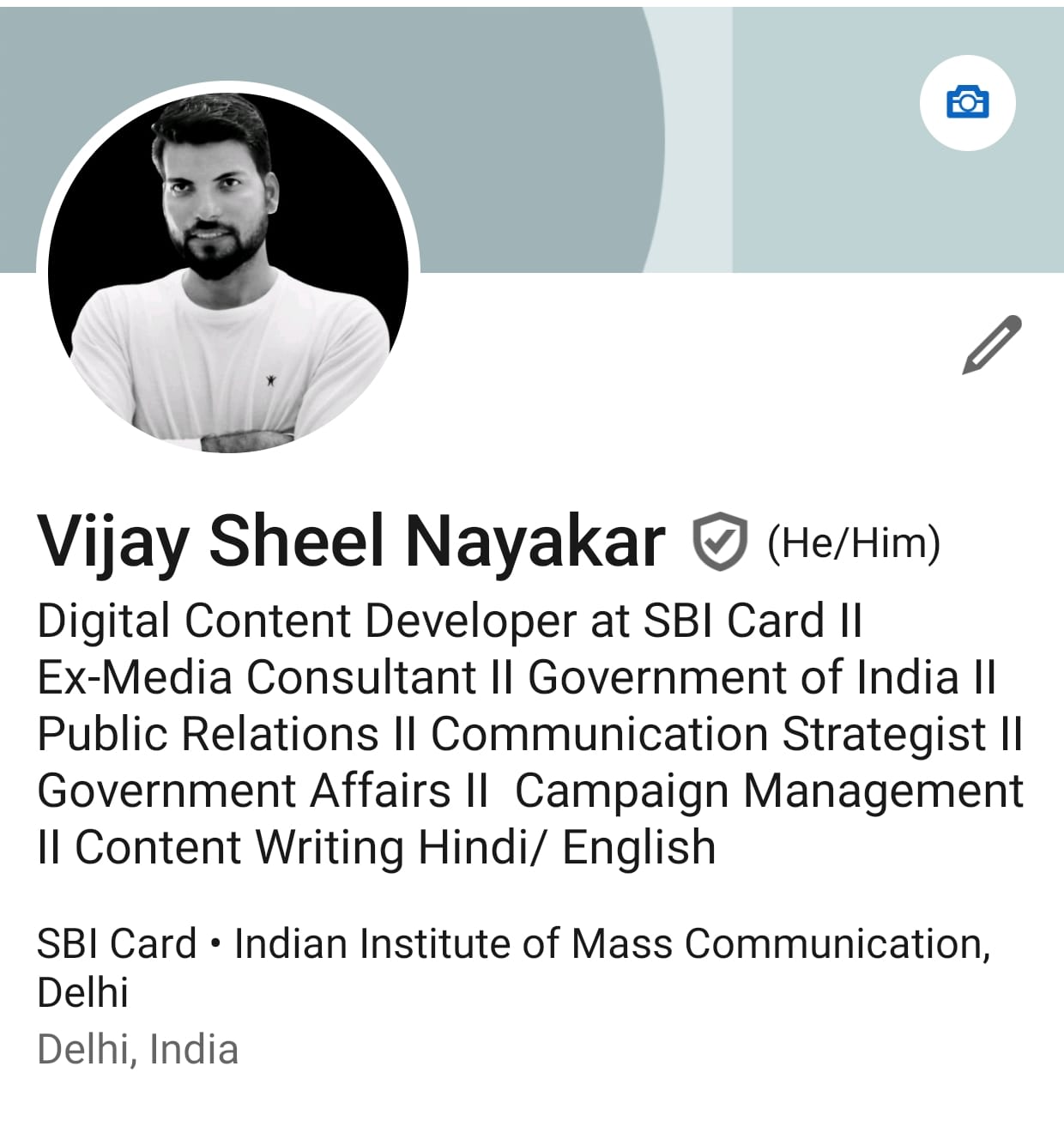Viewport: 1064px width, 1121px height.
Task: Click Campaign Management in the headline
Action: point(769,791)
